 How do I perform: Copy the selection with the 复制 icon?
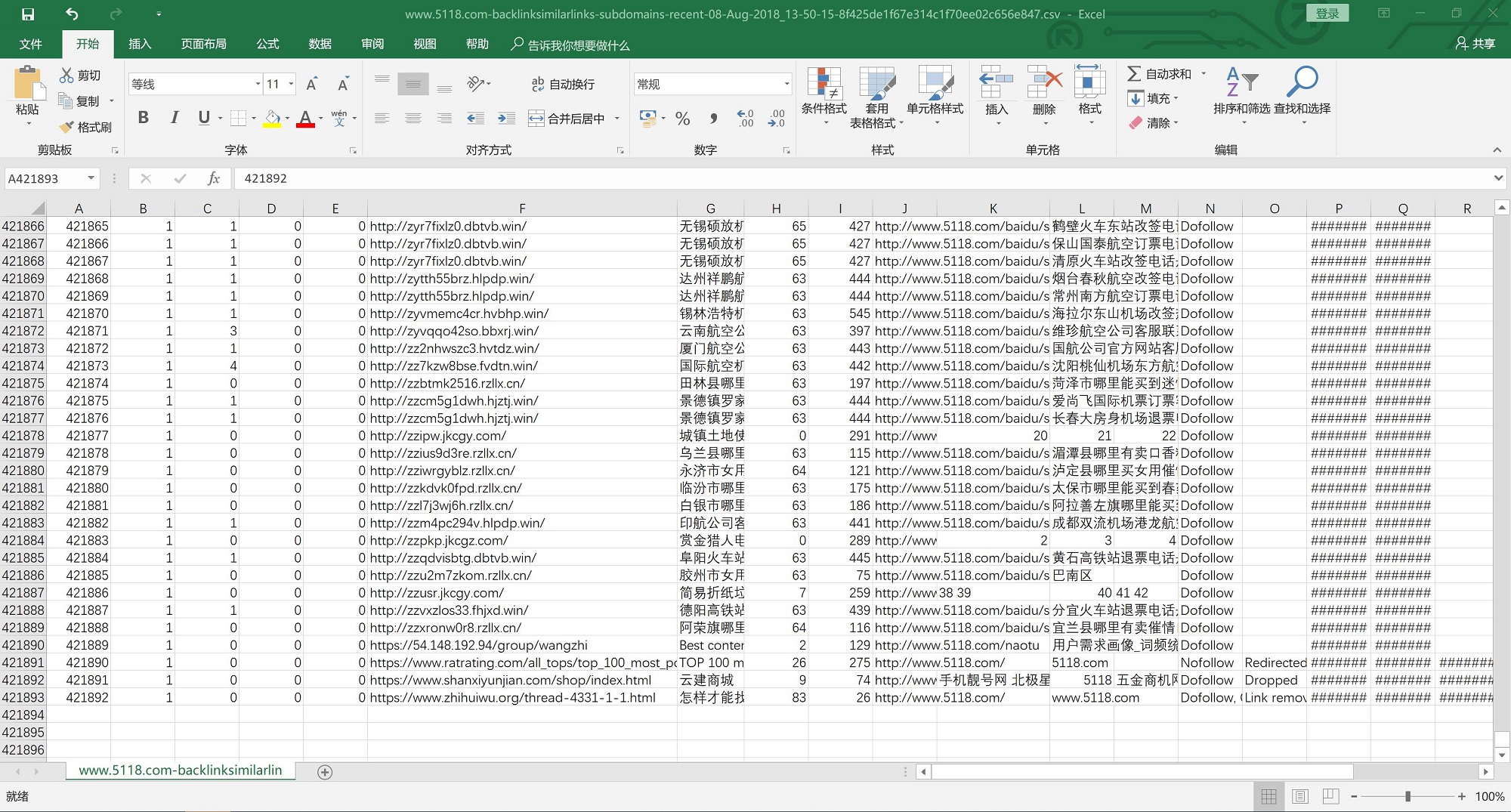pos(66,100)
